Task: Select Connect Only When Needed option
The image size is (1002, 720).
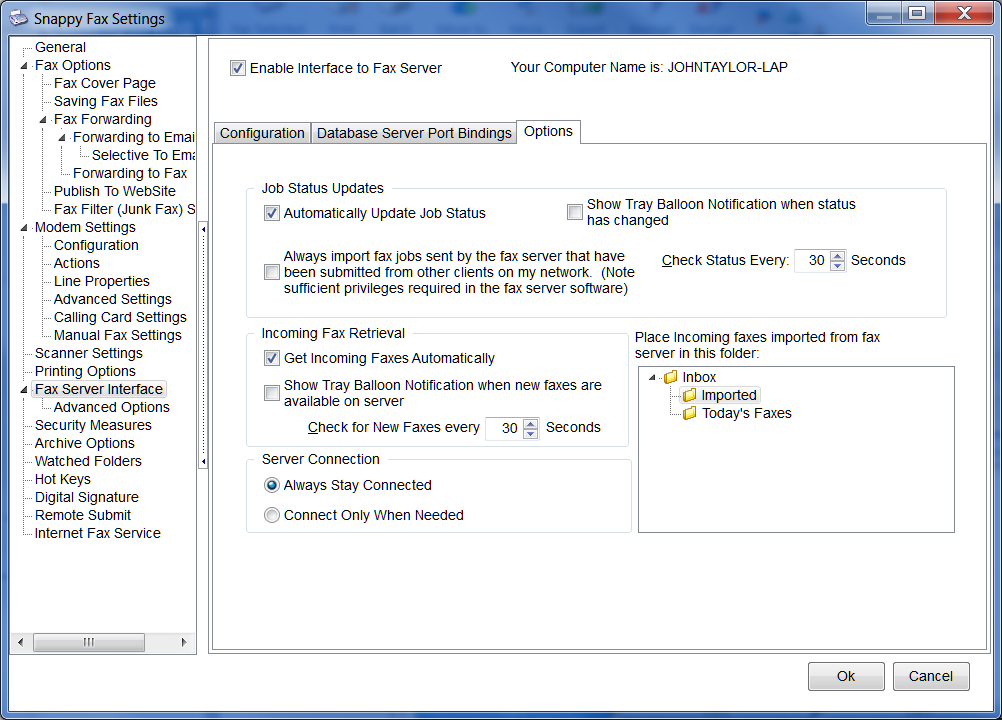Action: tap(272, 515)
